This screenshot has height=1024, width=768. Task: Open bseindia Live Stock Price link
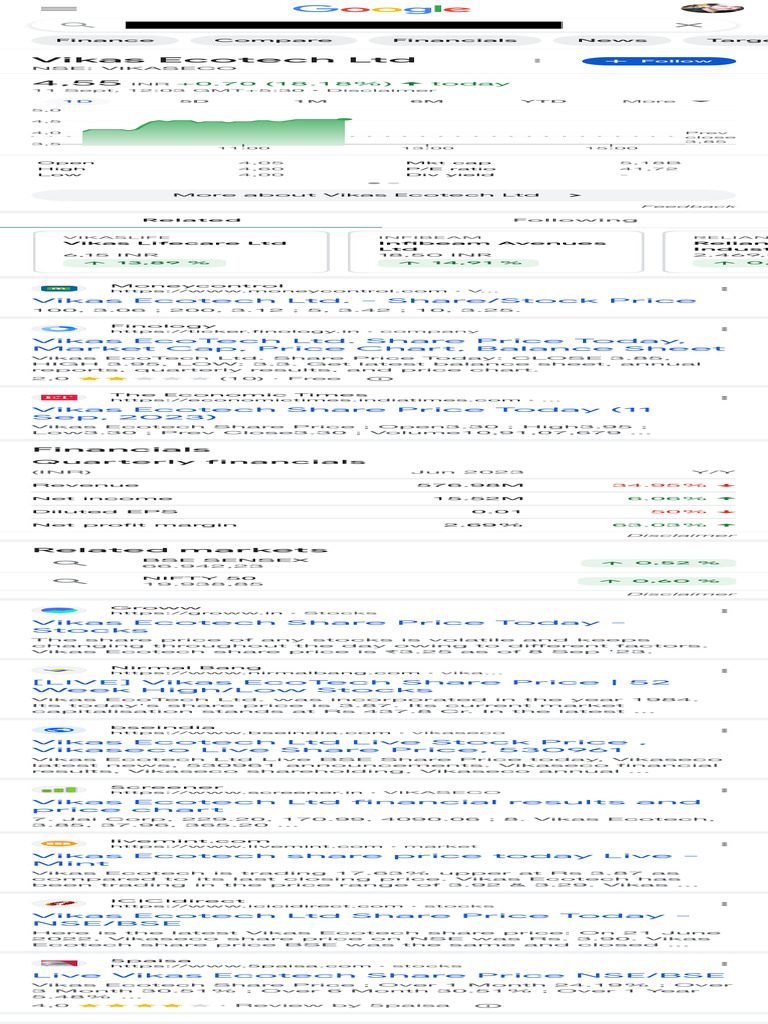[x=339, y=746]
